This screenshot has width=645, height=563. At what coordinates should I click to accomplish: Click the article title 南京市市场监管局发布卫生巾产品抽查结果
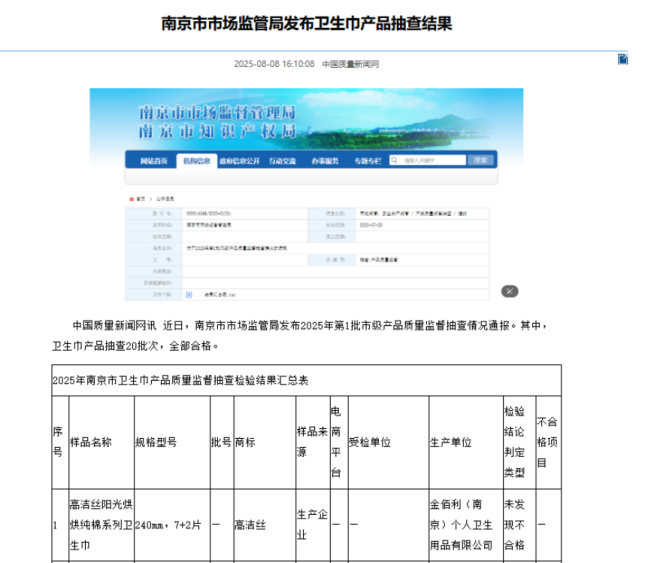pyautogui.click(x=306, y=23)
